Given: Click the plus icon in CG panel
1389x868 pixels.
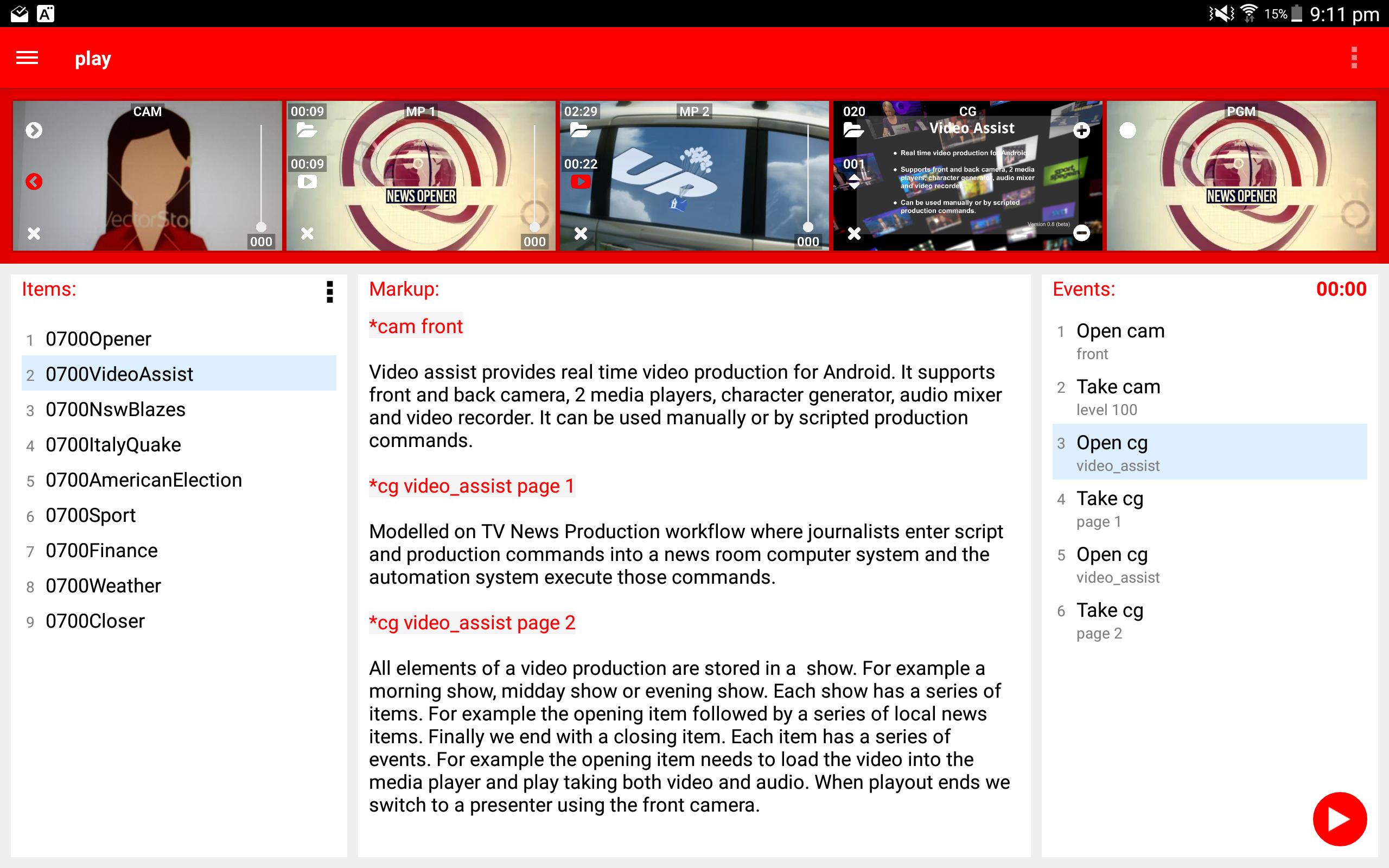Looking at the screenshot, I should point(1081,130).
